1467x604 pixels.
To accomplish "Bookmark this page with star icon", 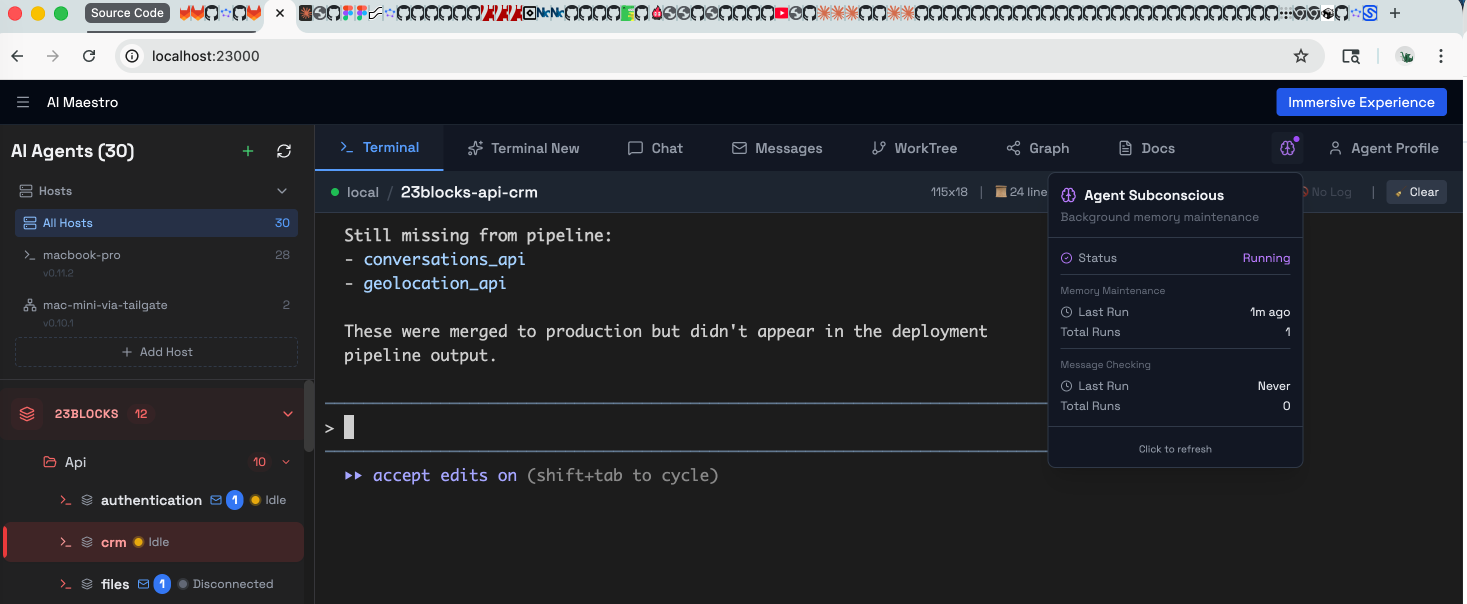I will point(1301,56).
